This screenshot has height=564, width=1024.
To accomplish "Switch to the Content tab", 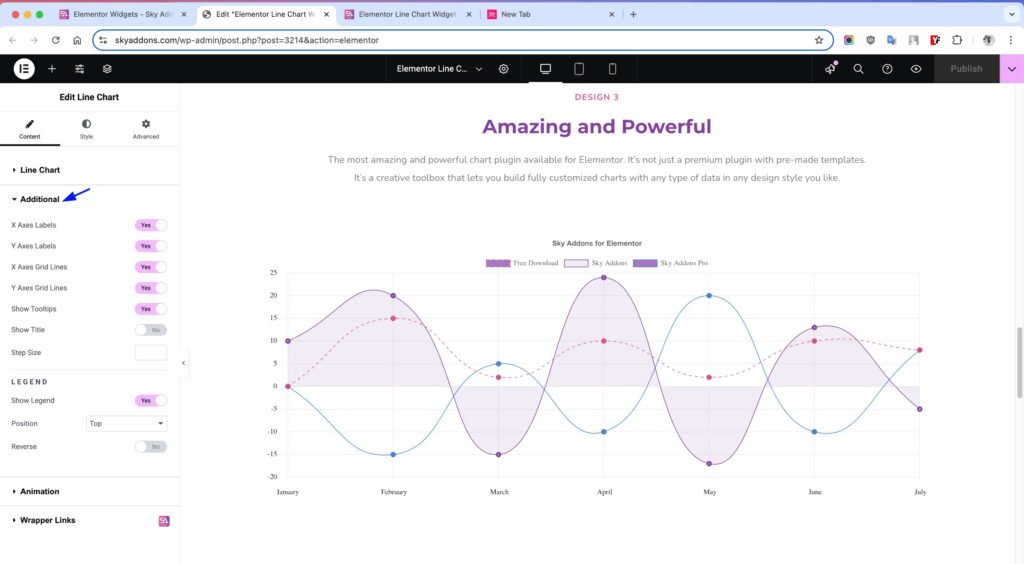I will pos(29,129).
